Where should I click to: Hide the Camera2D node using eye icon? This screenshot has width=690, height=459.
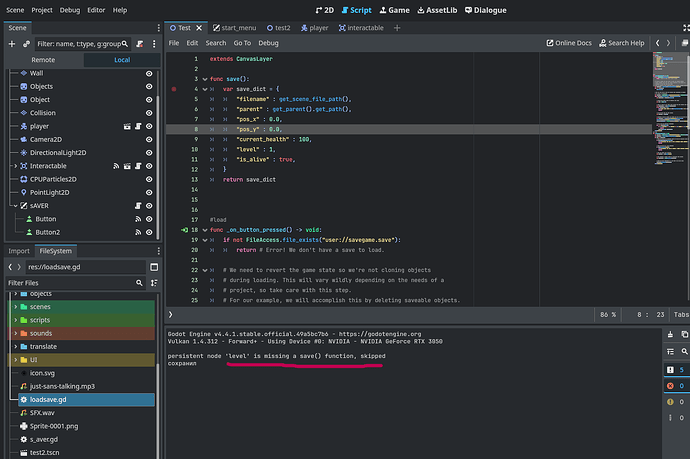point(148,140)
